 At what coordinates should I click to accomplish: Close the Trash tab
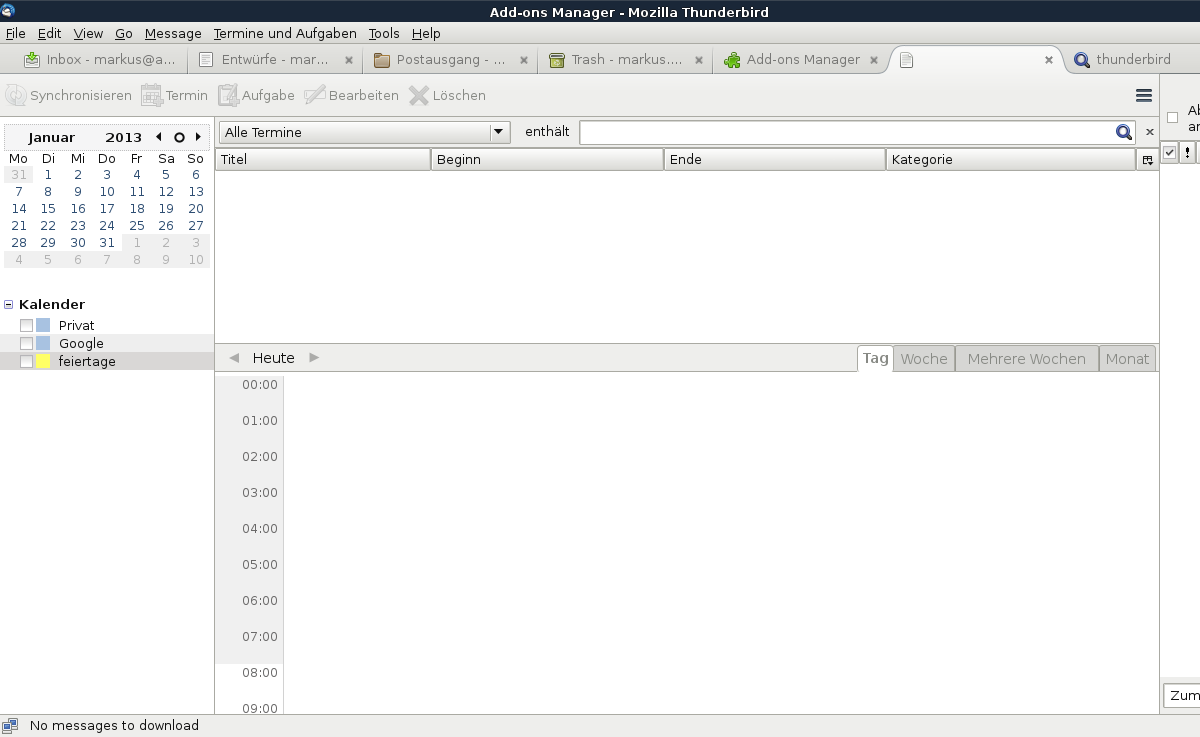coord(699,60)
